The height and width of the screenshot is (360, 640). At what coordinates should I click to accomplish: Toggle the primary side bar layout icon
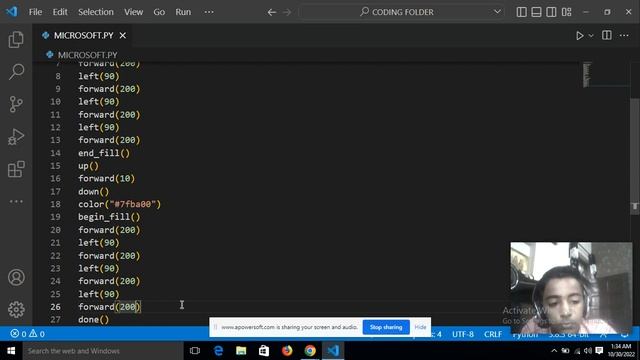click(521, 12)
